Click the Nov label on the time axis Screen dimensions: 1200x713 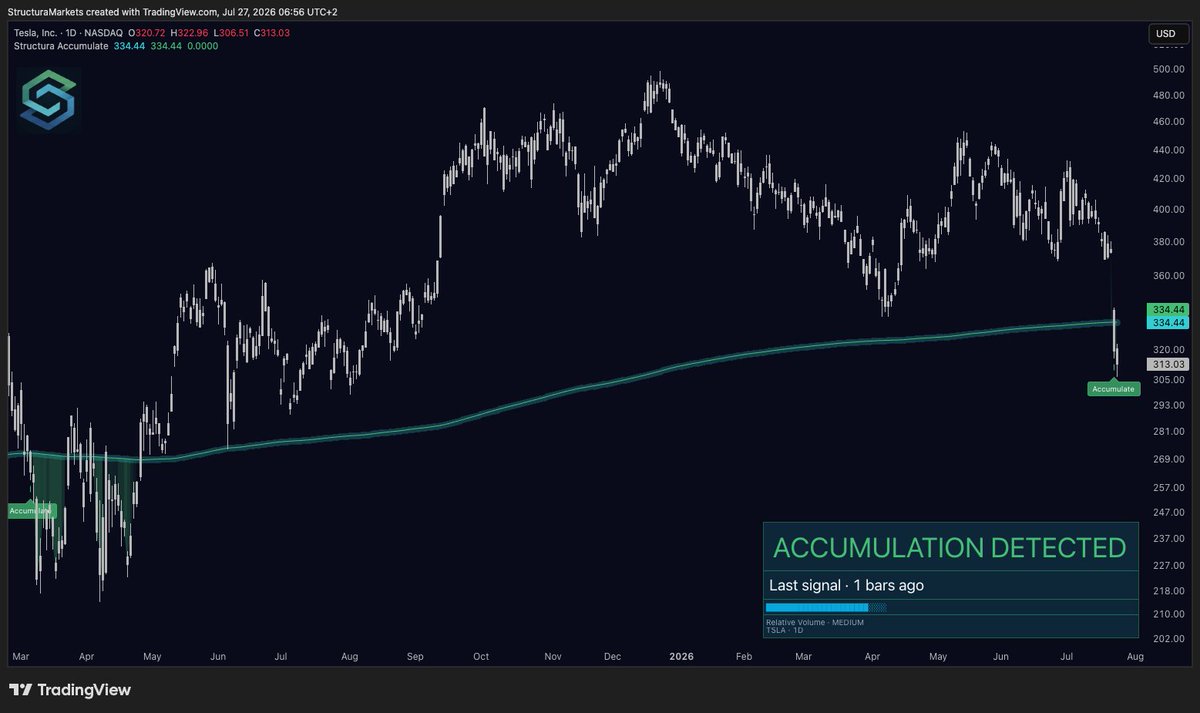[552, 657]
